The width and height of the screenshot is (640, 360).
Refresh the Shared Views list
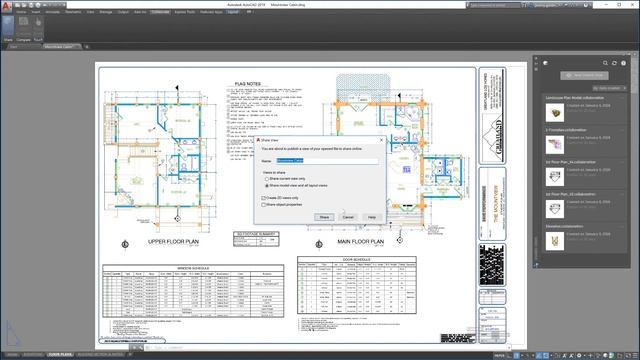click(614, 63)
